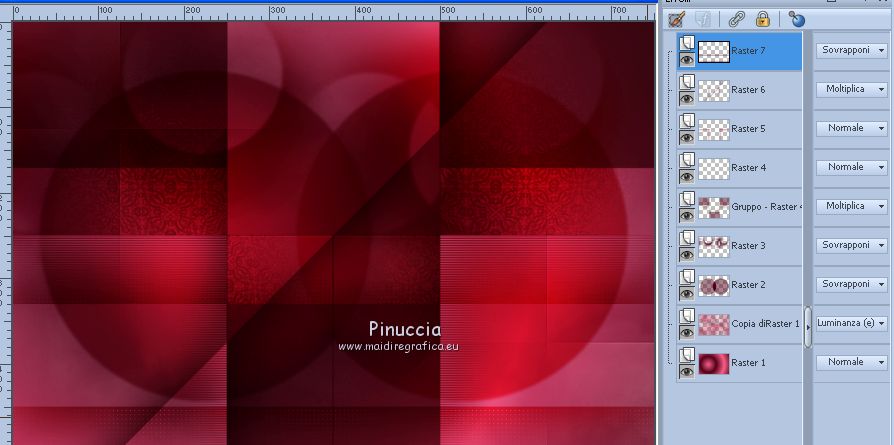
Task: Open Sovrapponi blend mode dropdown for Raster 3
Action: click(852, 245)
